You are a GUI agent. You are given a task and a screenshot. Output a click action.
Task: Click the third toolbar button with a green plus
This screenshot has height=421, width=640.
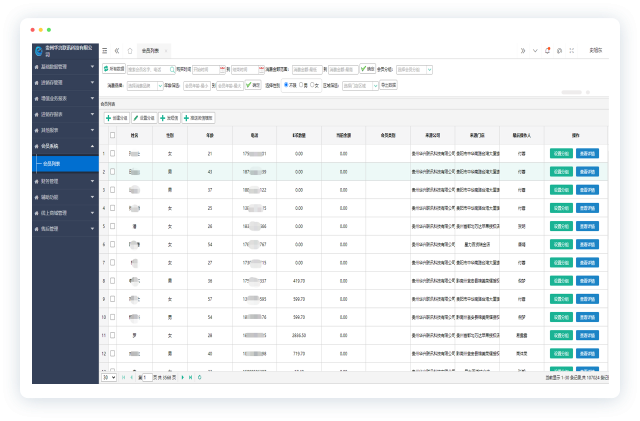(x=169, y=118)
